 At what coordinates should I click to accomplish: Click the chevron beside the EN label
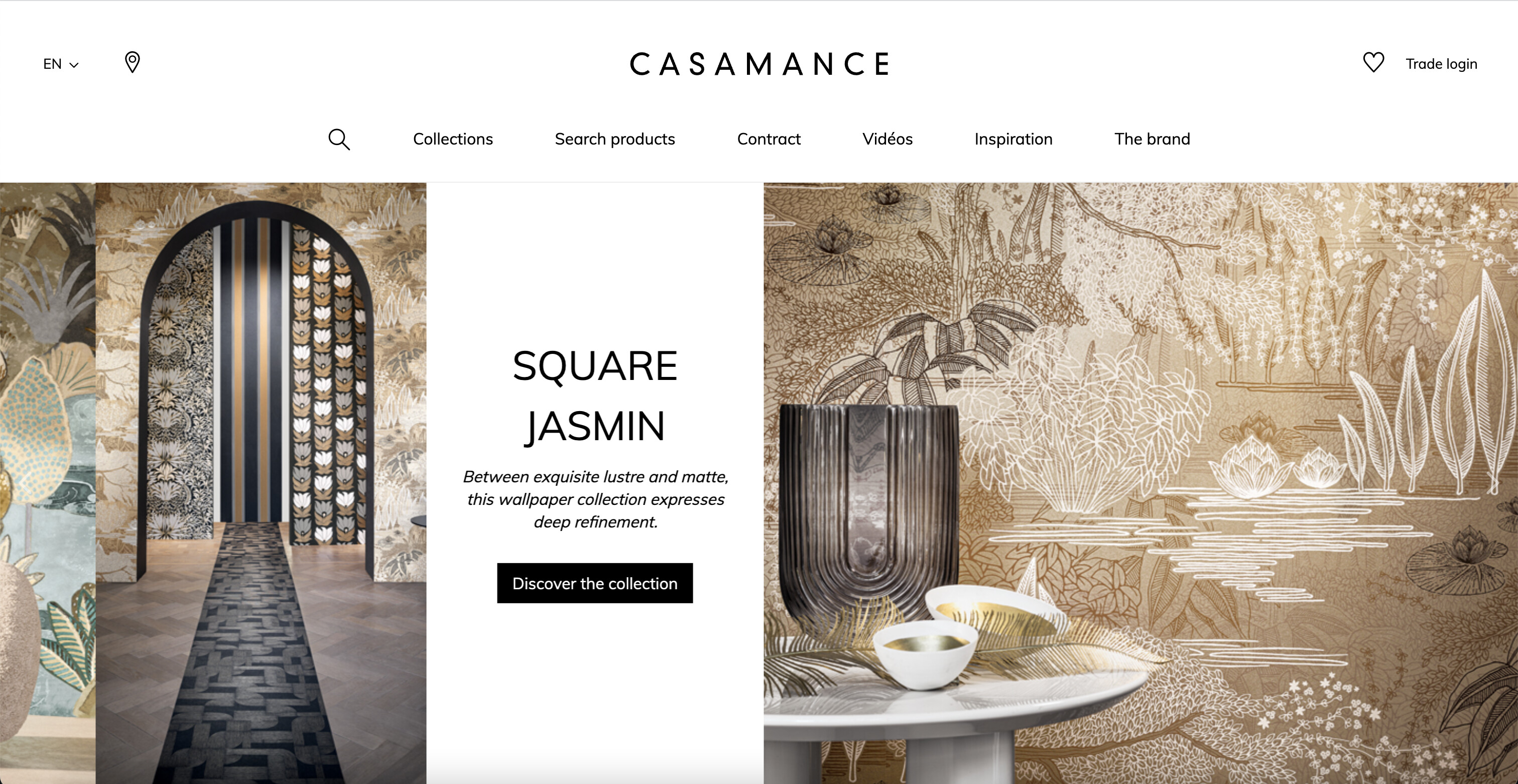74,65
